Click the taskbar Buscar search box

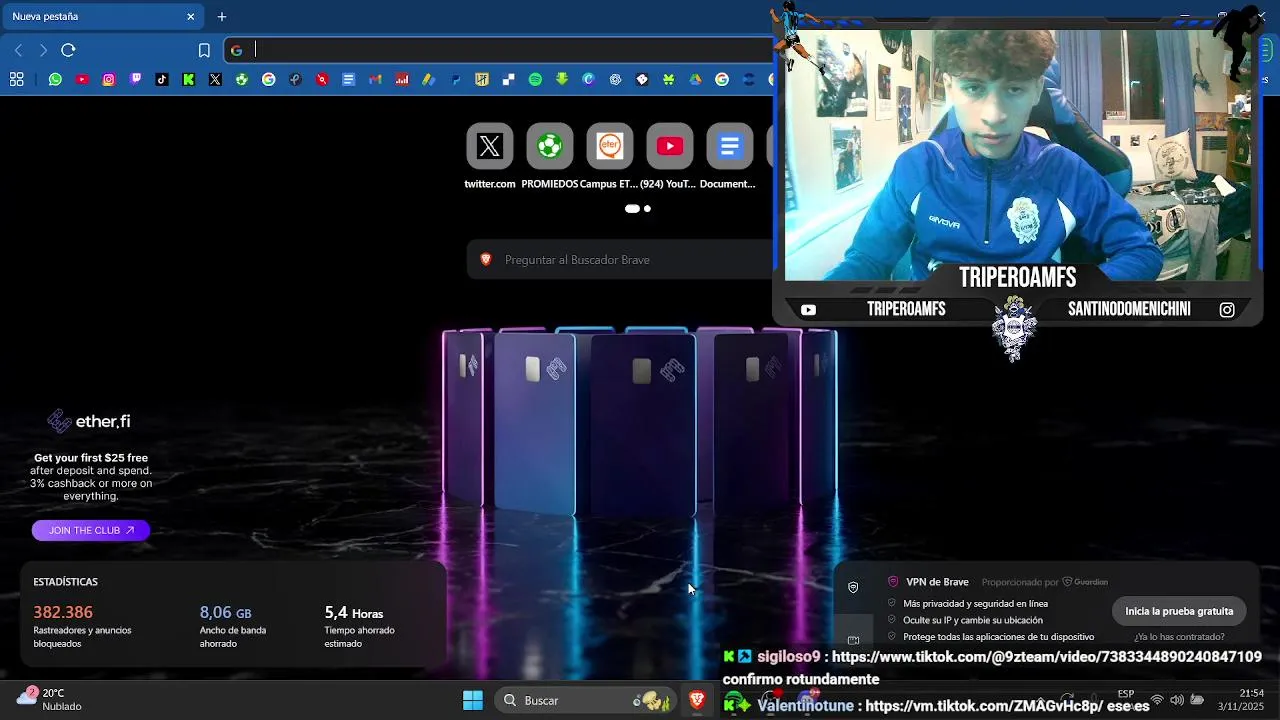tap(585, 700)
